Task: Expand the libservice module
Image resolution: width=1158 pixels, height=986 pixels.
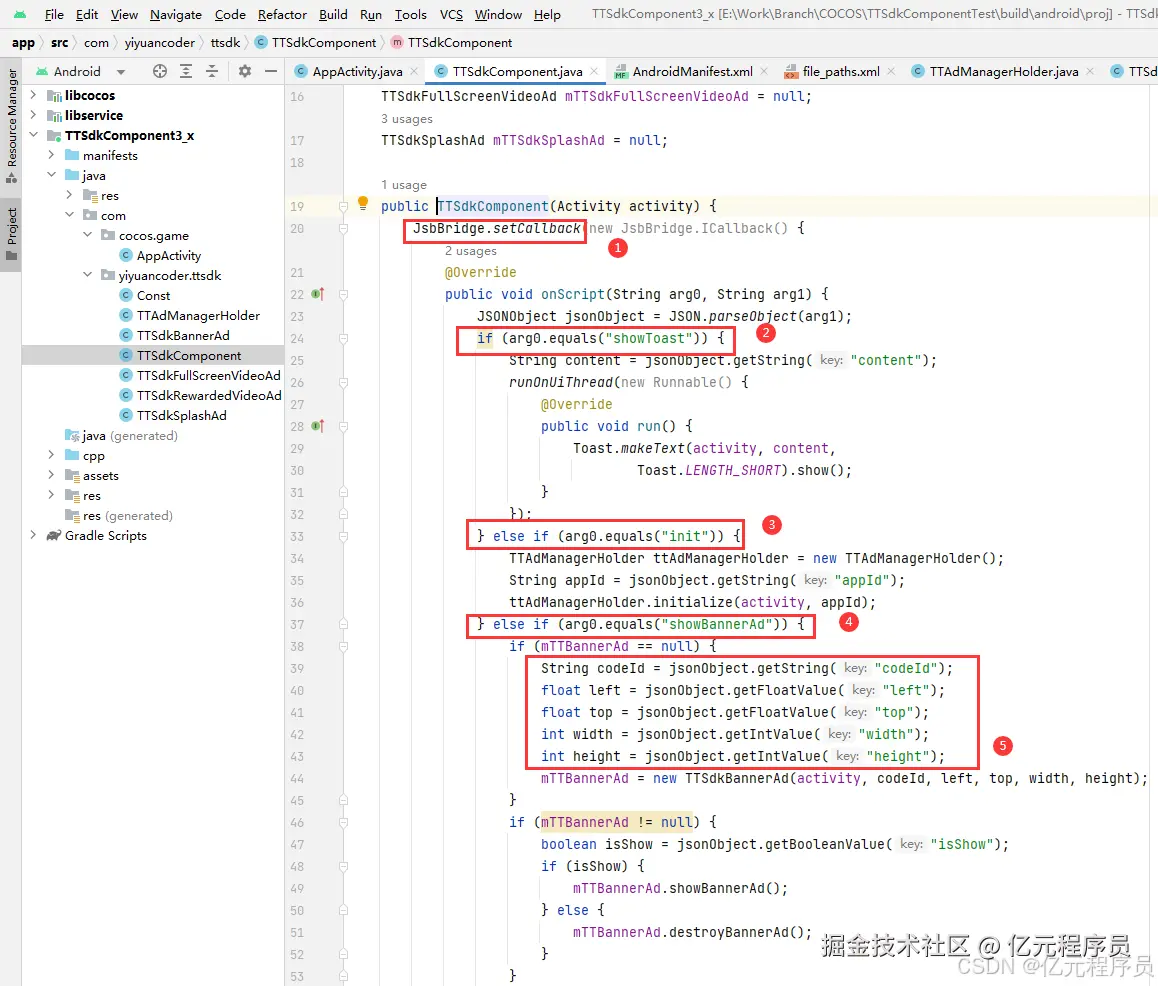Action: click(x=33, y=115)
